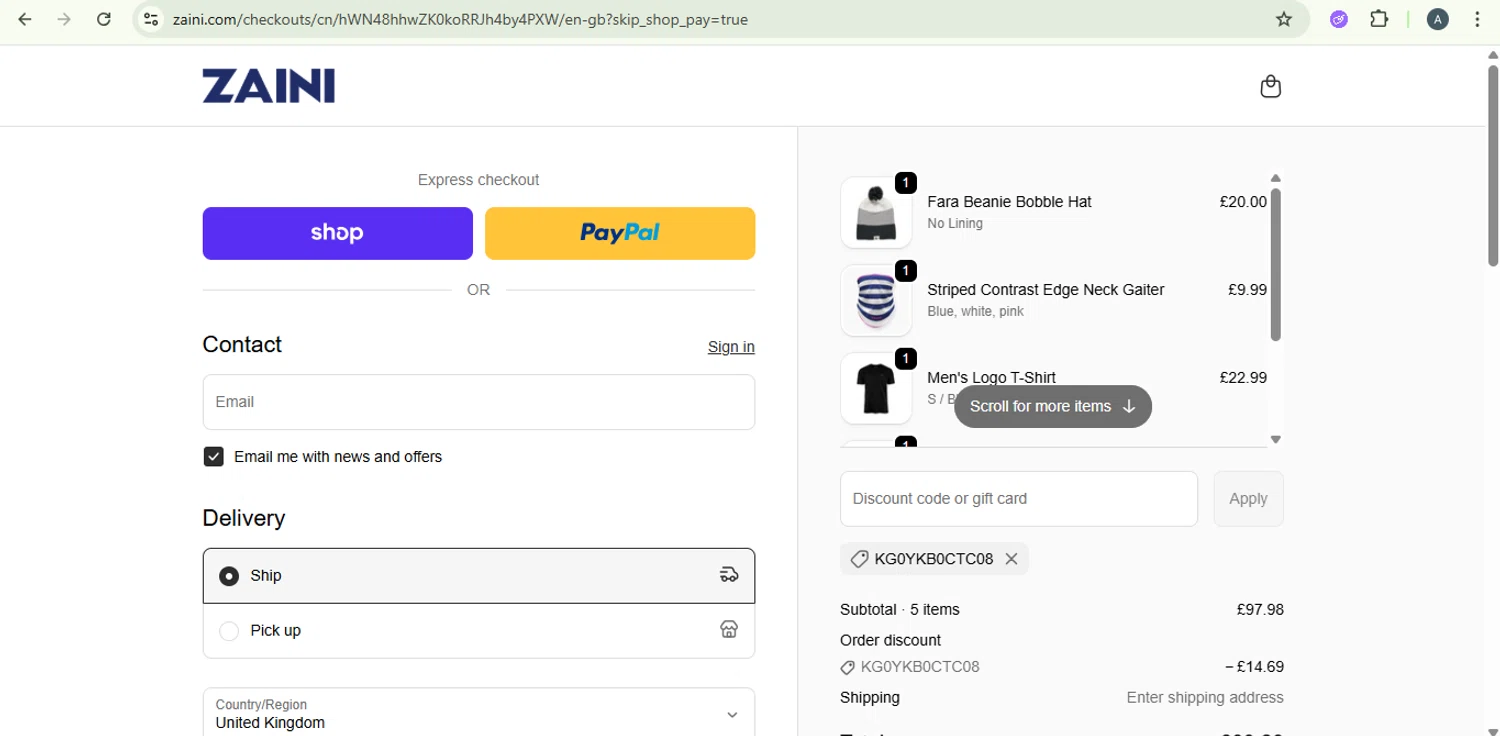Click Scroll for more items button

tap(1053, 406)
